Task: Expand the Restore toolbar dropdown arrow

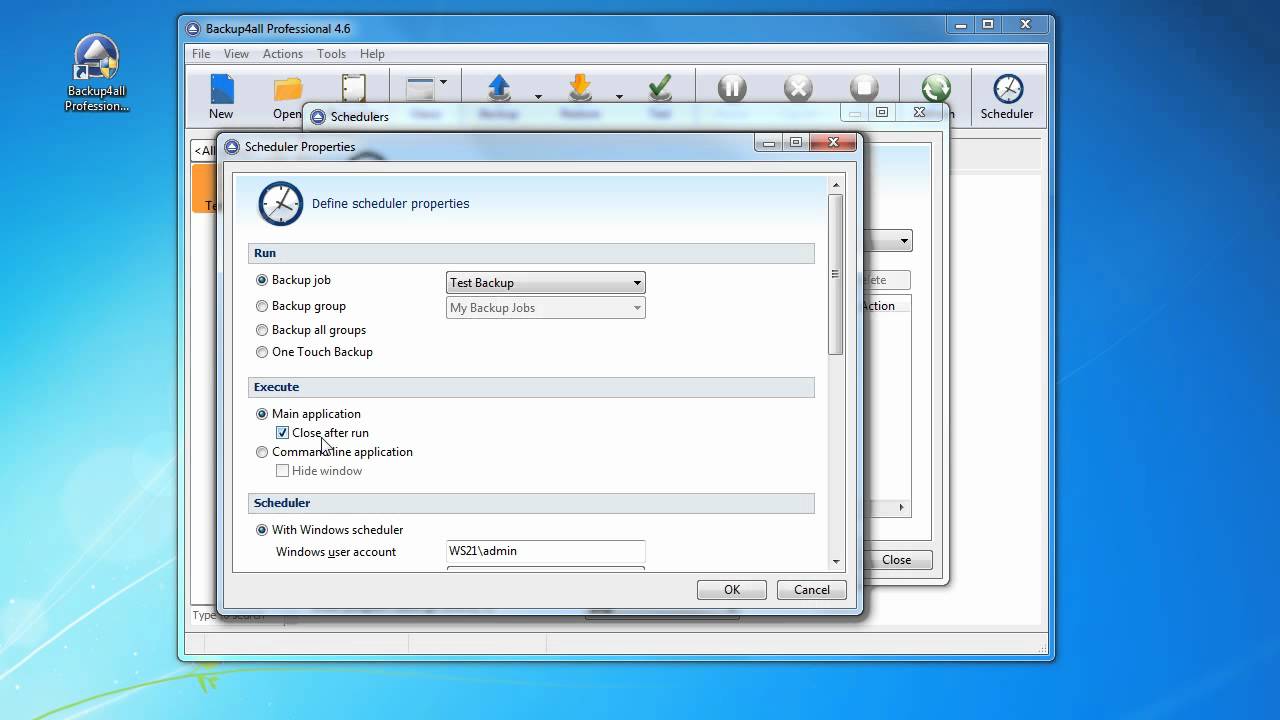Action: (x=619, y=97)
